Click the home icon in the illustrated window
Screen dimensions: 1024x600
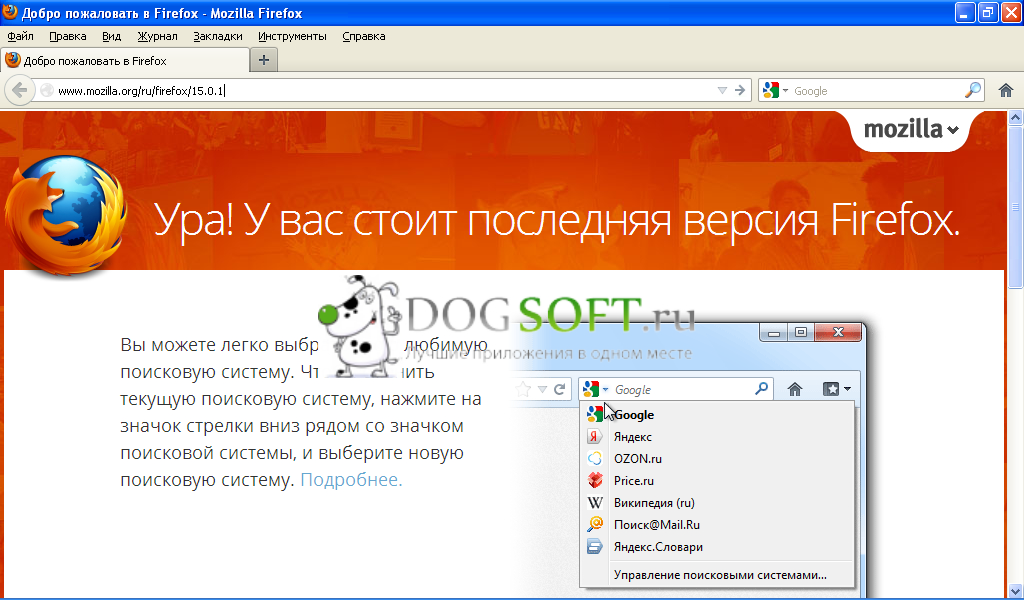pyautogui.click(x=795, y=390)
